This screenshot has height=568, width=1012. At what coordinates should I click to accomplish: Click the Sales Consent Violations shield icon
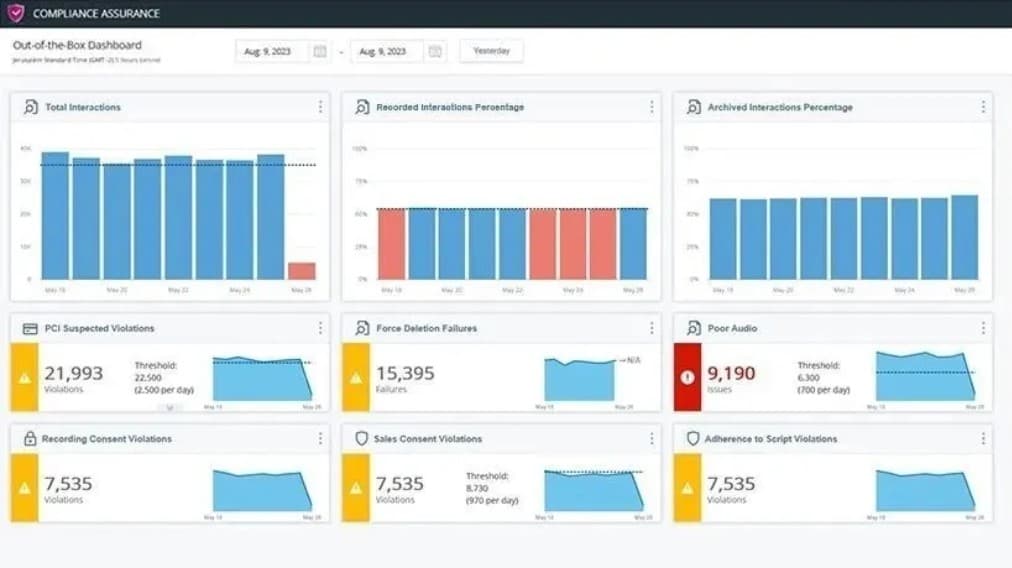(362, 439)
